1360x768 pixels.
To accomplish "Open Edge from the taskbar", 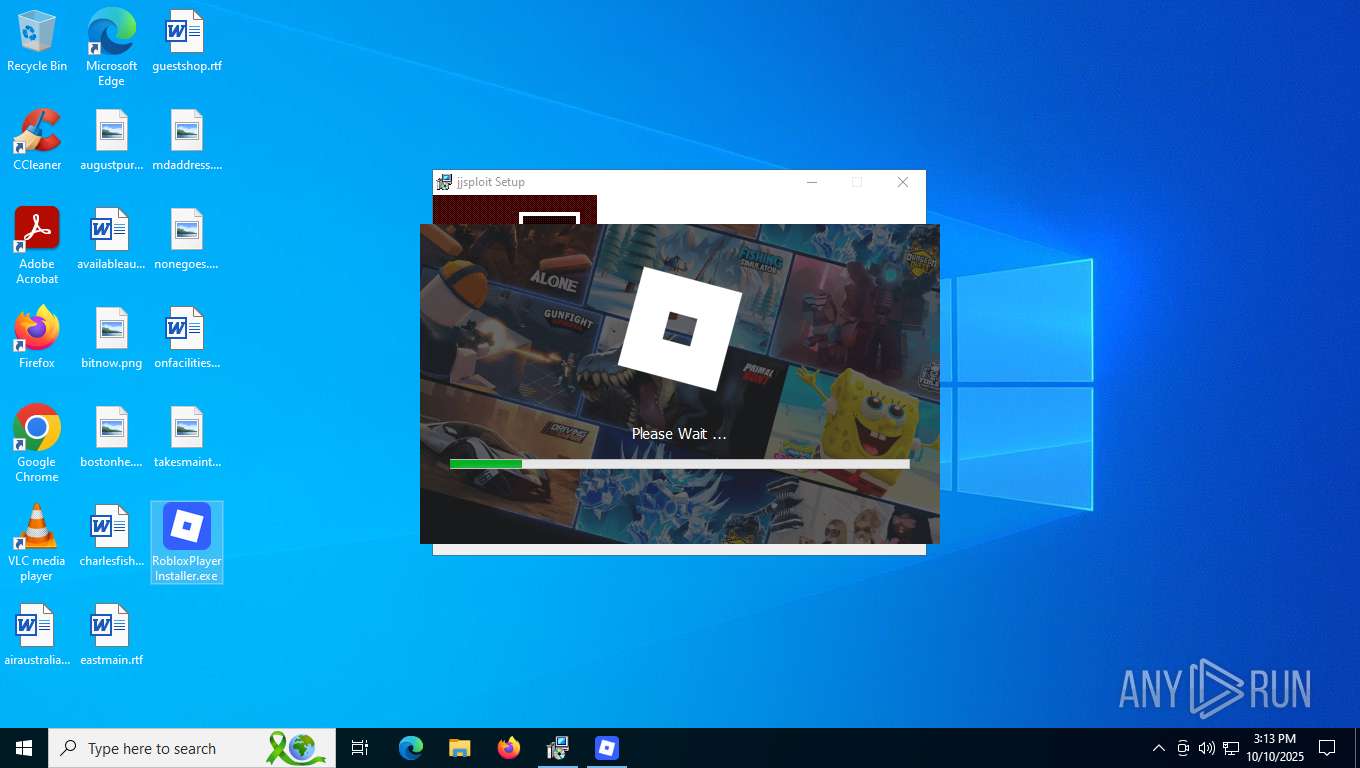I will pyautogui.click(x=411, y=748).
